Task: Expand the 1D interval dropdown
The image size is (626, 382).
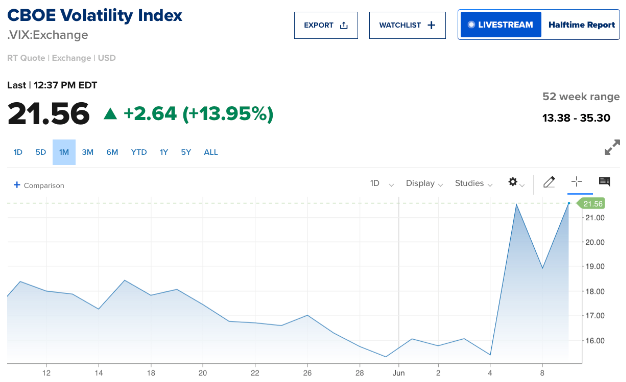Action: 382,183
